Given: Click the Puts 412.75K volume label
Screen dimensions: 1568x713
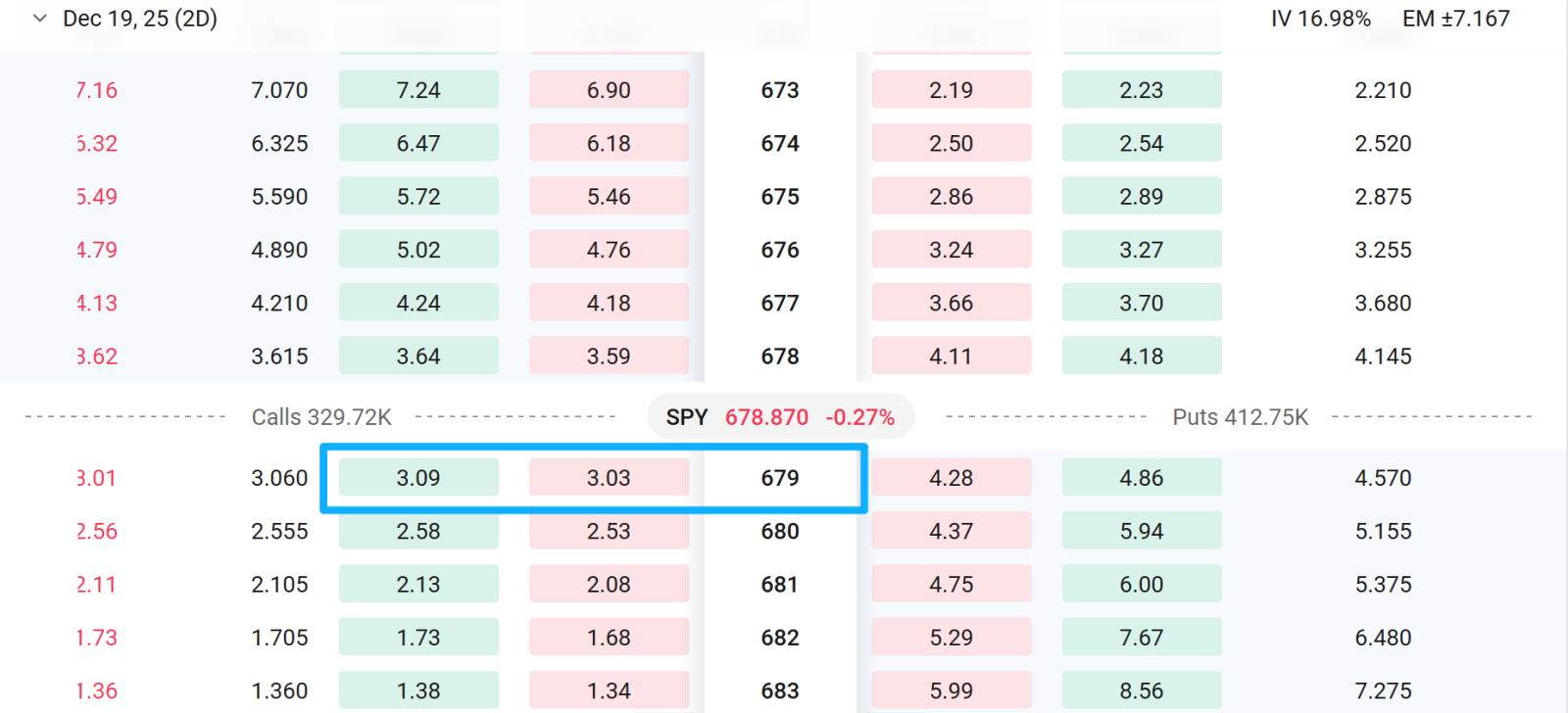Looking at the screenshot, I should pyautogui.click(x=1241, y=417).
